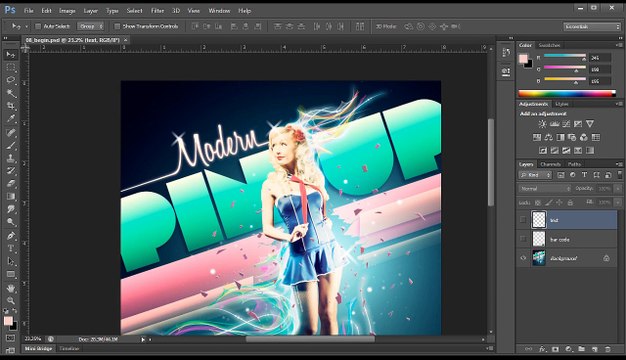Screen dimensions: 626x360
Task: Open the Normal blend mode dropdown
Action: (545, 188)
